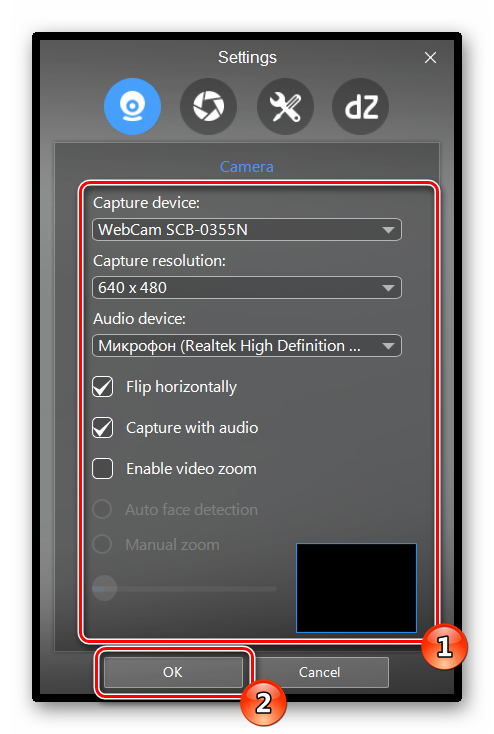This screenshot has width=494, height=734.
Task: Click the zoom level slider handle
Action: point(104,588)
